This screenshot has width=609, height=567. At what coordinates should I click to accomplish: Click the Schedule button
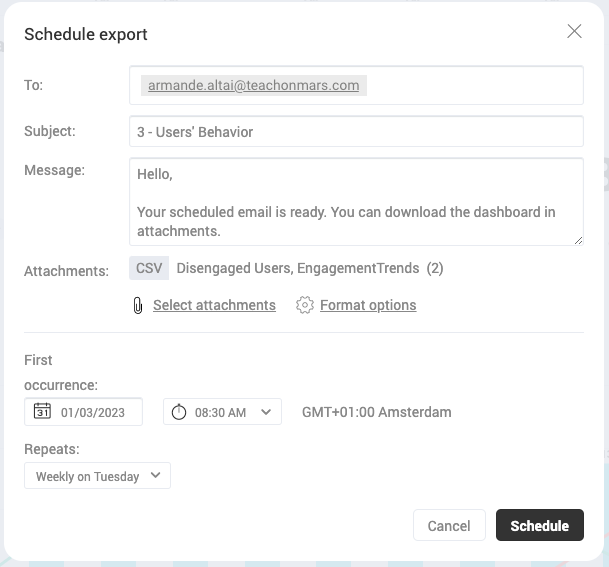coord(539,525)
